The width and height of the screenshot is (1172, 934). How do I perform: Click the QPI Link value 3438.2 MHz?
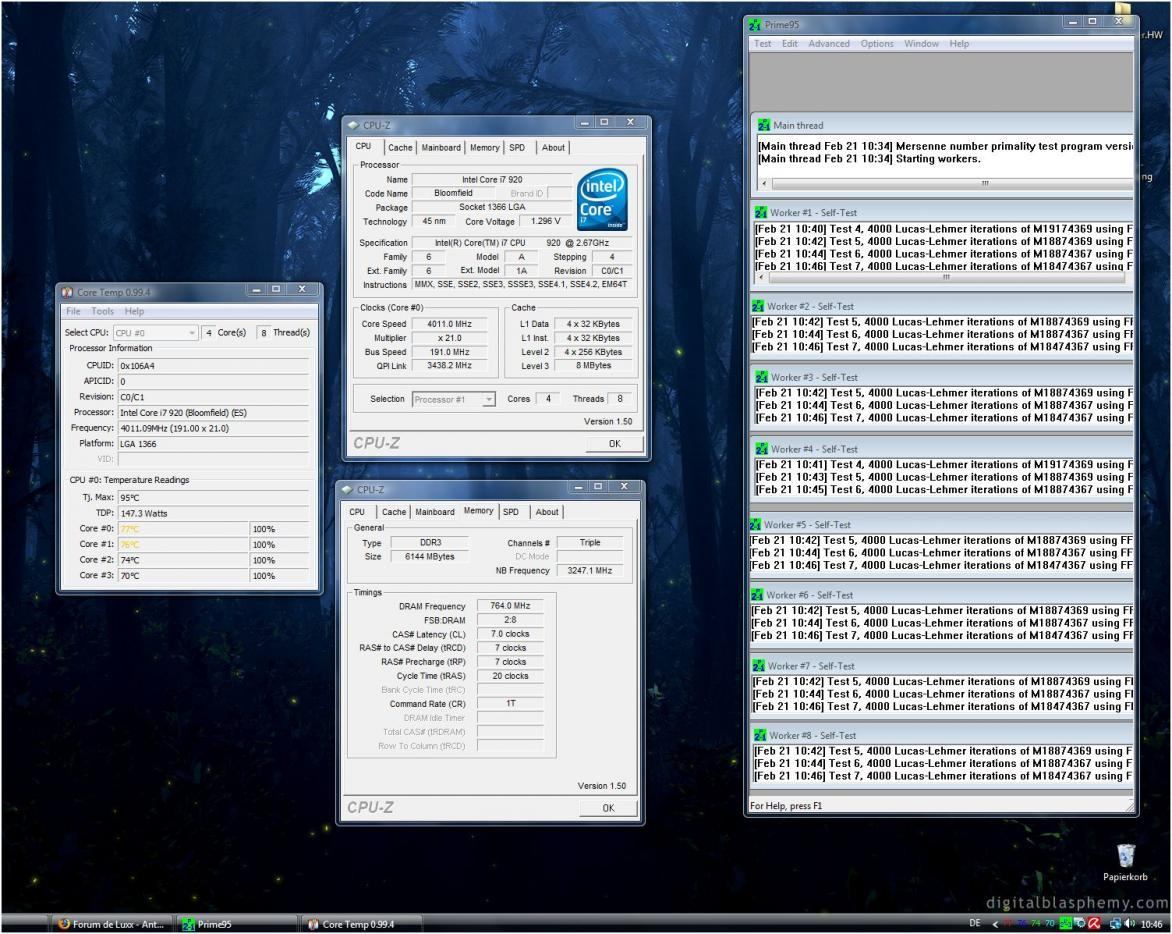tap(449, 366)
